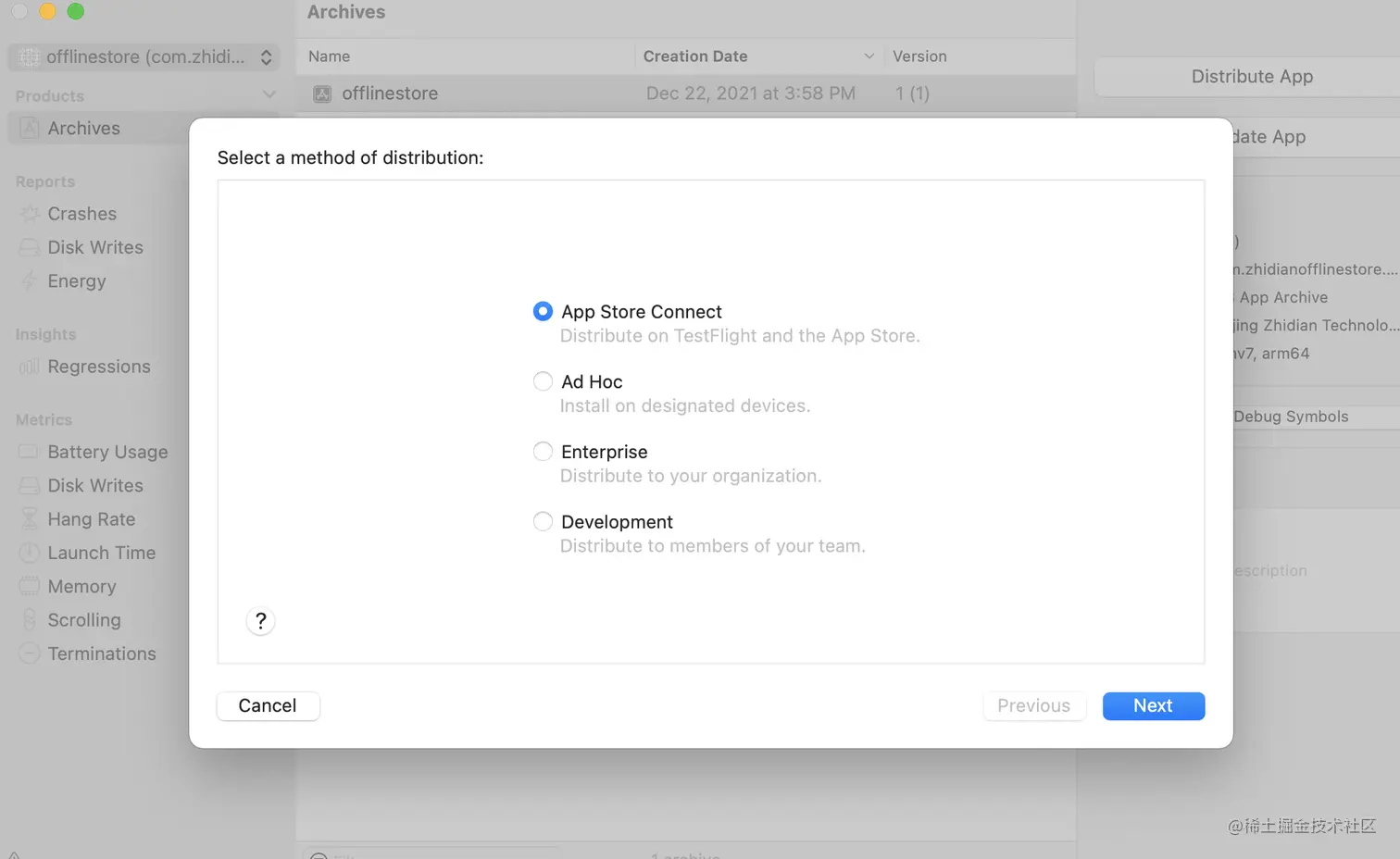Pick the Development distribution radio button
Viewport: 1400px width, 859px height.
click(543, 522)
